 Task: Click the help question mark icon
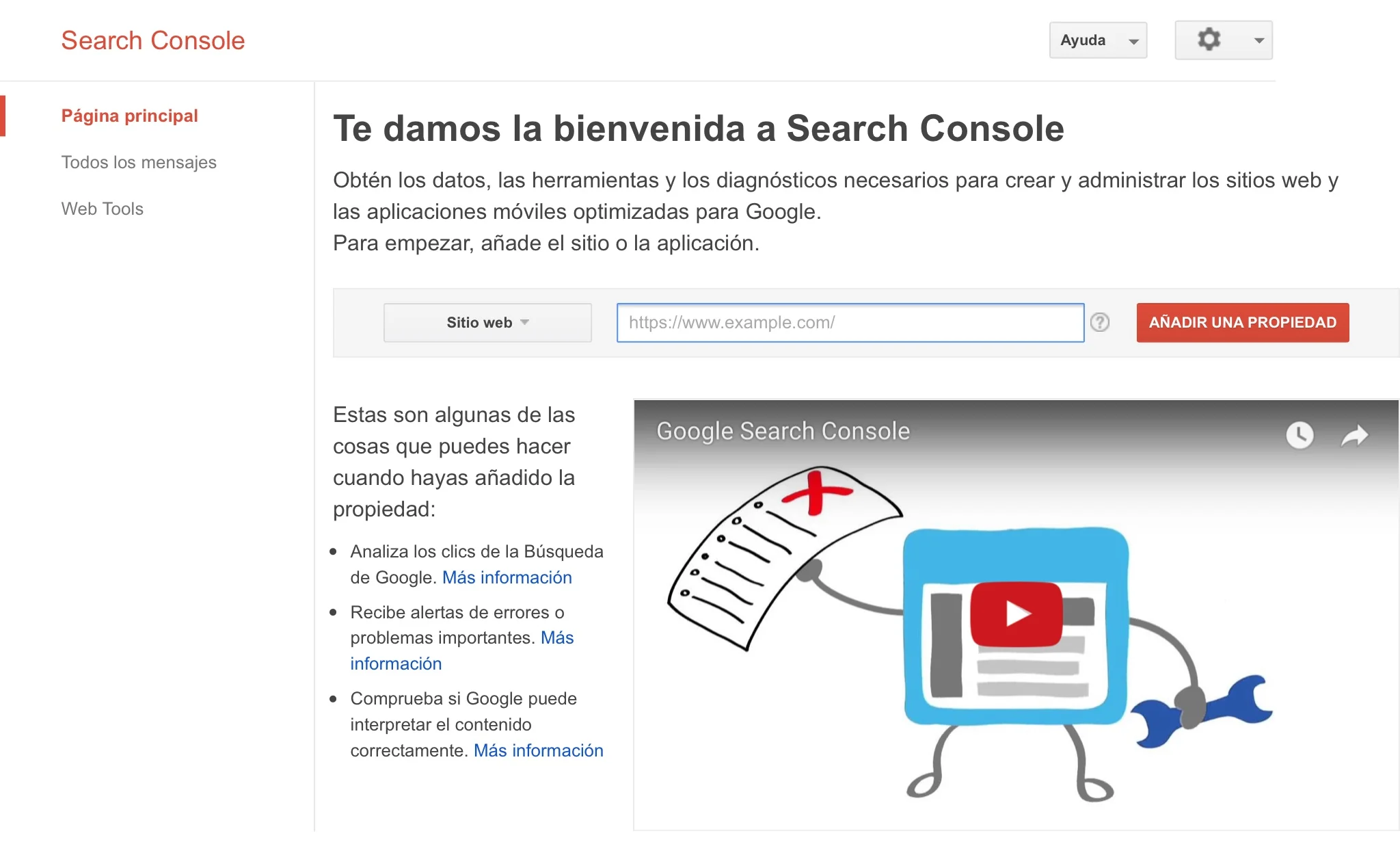pos(1100,322)
